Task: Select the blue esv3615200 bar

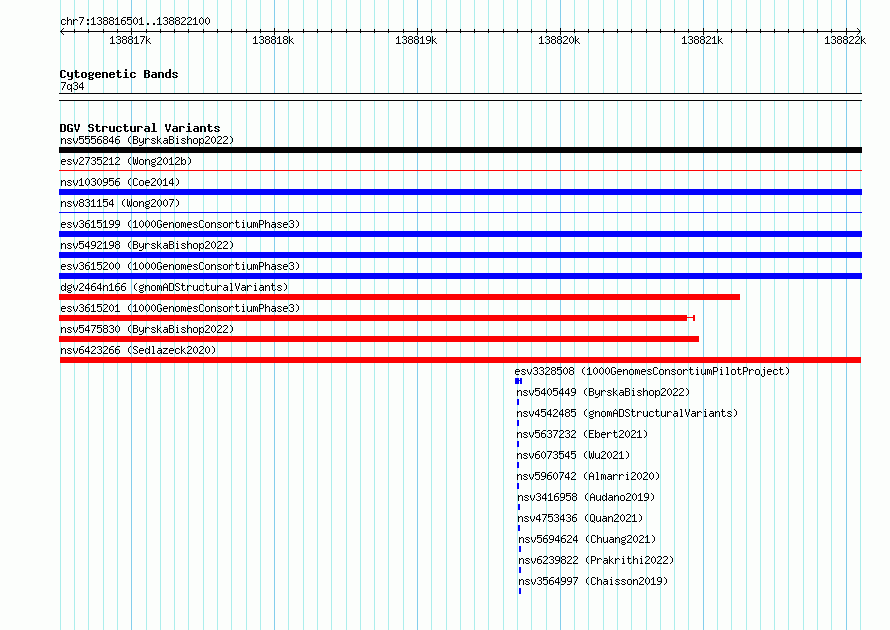Action: tap(460, 276)
